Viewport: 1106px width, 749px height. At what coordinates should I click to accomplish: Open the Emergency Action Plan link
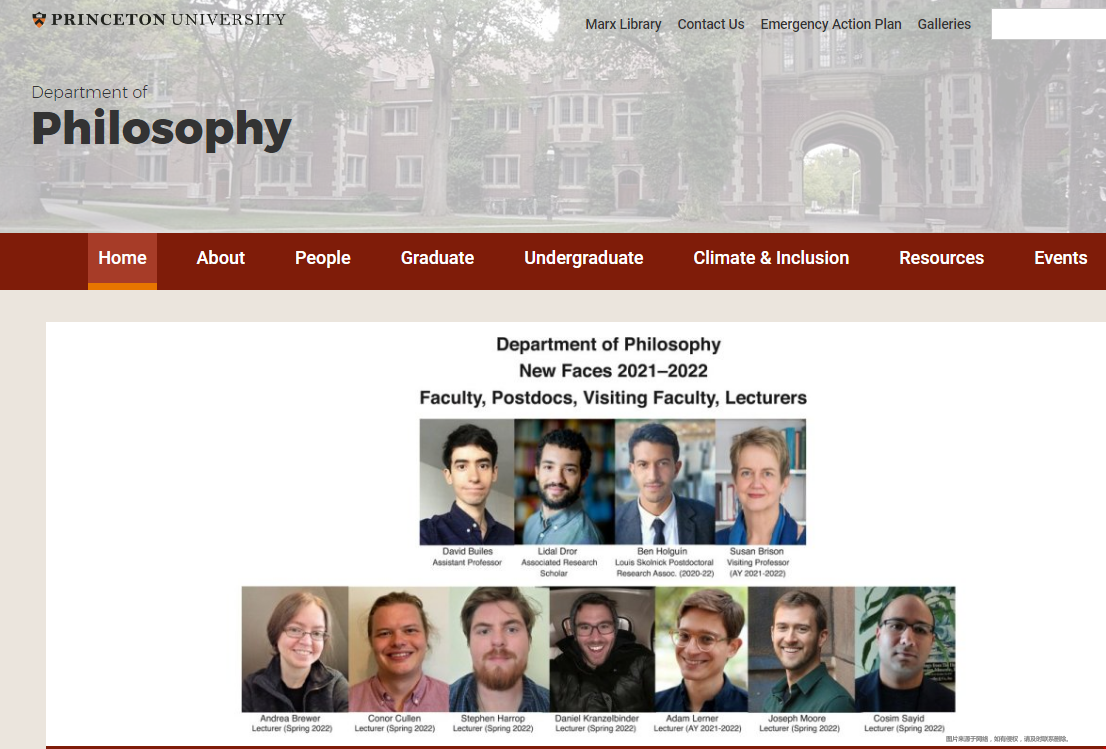831,24
